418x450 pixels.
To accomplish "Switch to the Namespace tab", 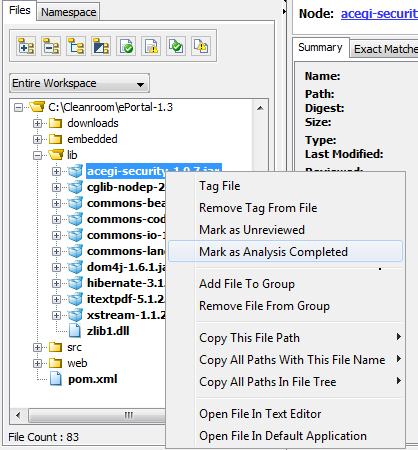I will tap(68, 12).
